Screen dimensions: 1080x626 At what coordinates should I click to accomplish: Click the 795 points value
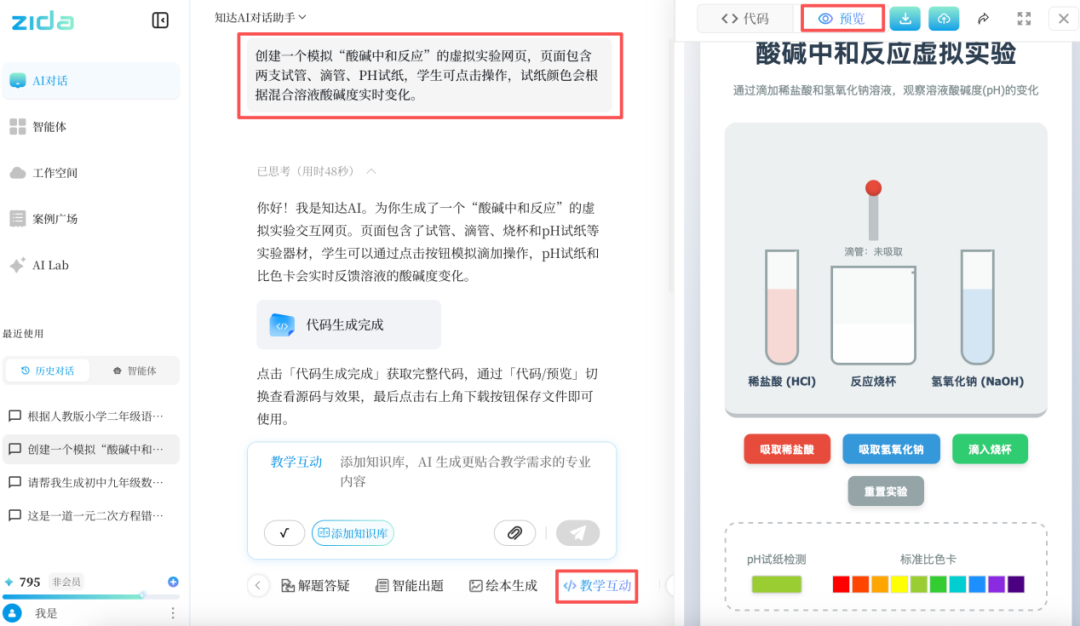[x=30, y=582]
